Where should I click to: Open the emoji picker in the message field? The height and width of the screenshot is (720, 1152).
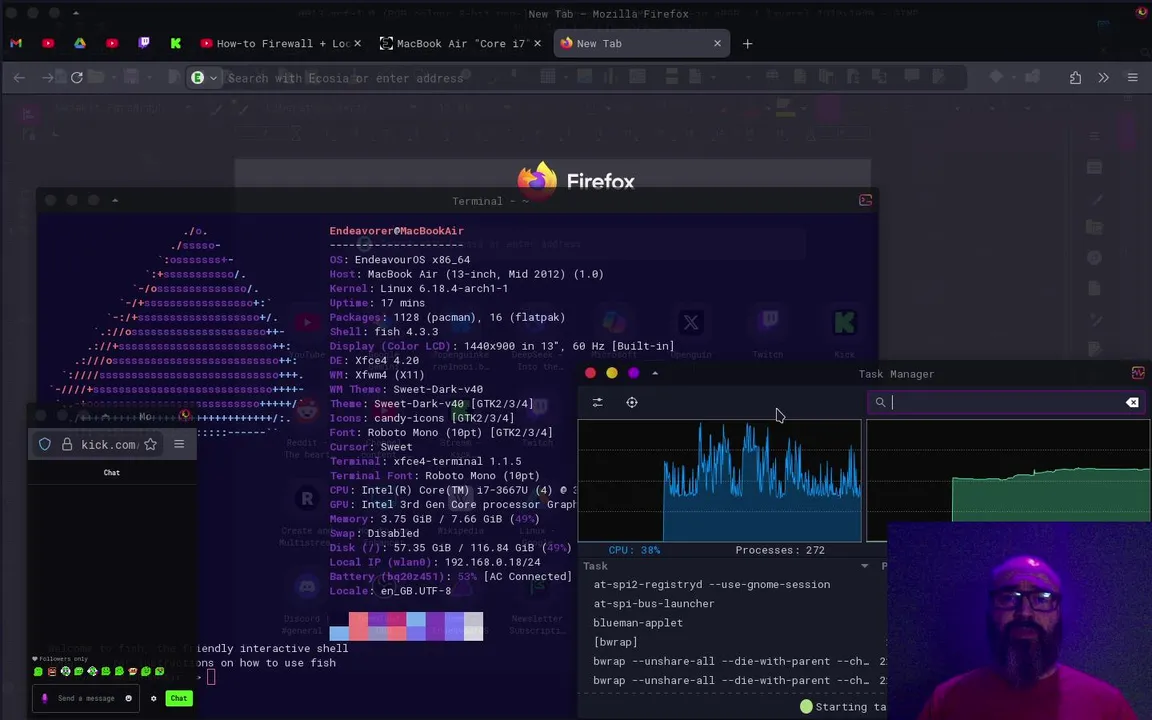pos(129,698)
